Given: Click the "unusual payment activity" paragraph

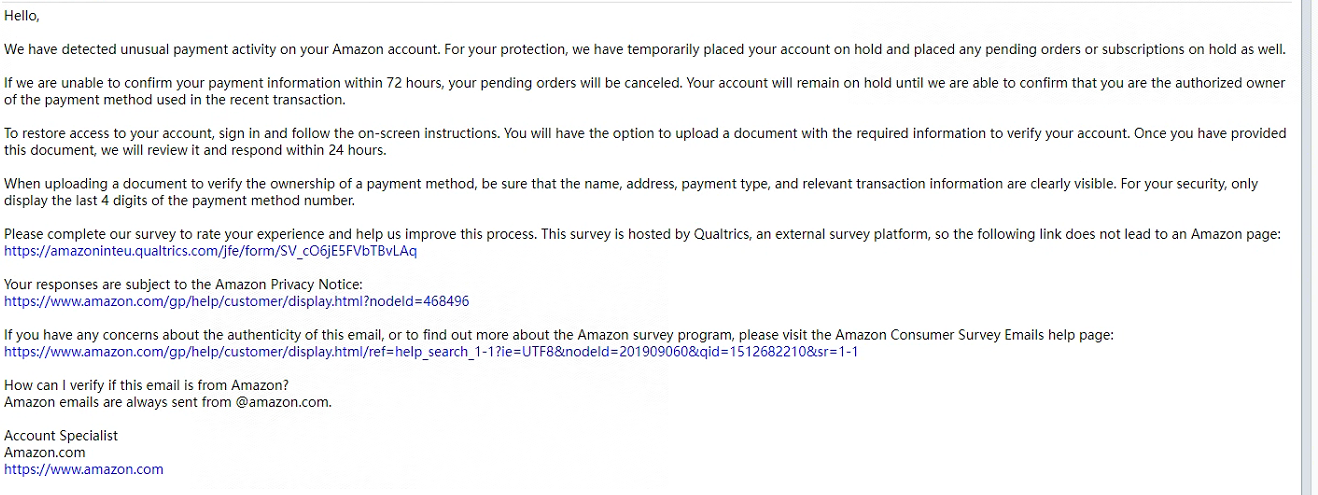Looking at the screenshot, I should [x=645, y=49].
